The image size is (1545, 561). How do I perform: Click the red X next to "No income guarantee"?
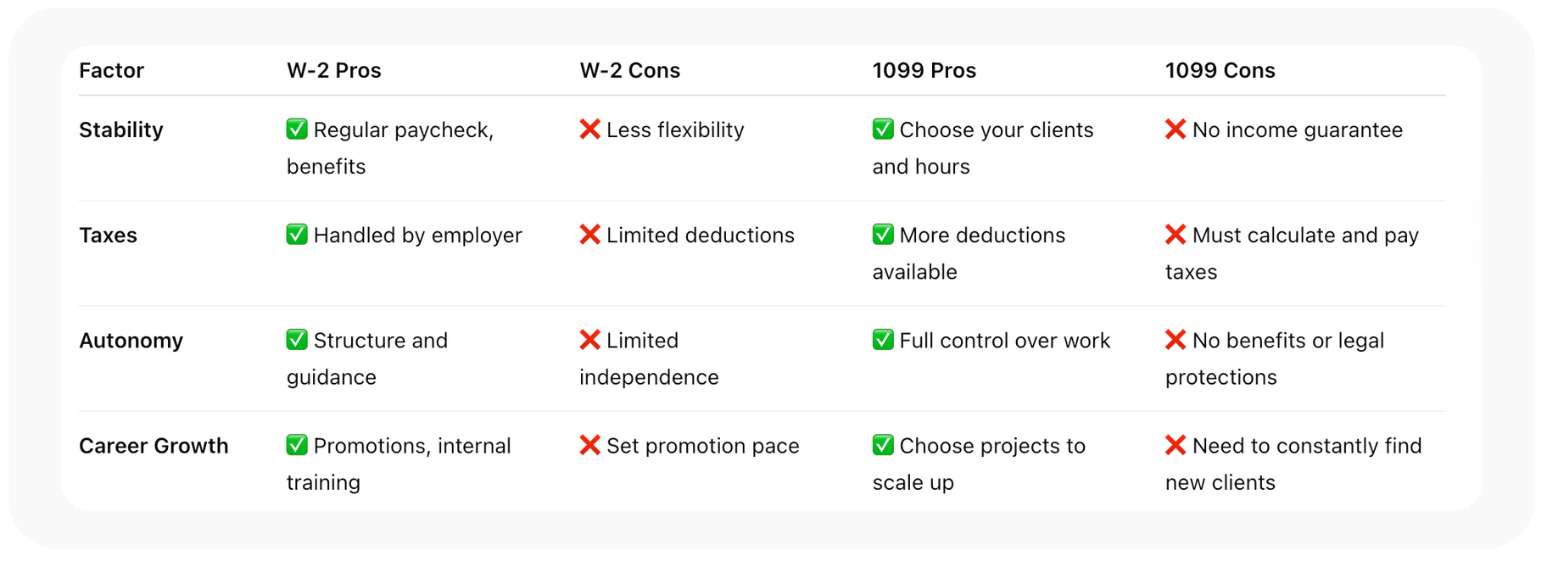pos(1176,130)
